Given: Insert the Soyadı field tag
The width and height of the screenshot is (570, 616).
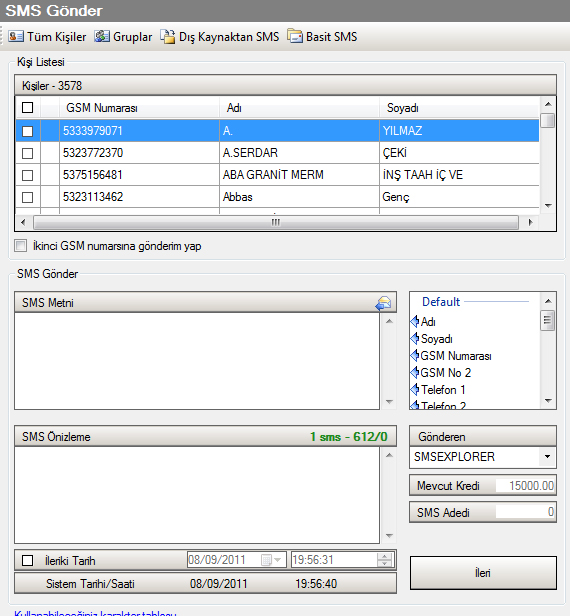Looking at the screenshot, I should [431, 339].
